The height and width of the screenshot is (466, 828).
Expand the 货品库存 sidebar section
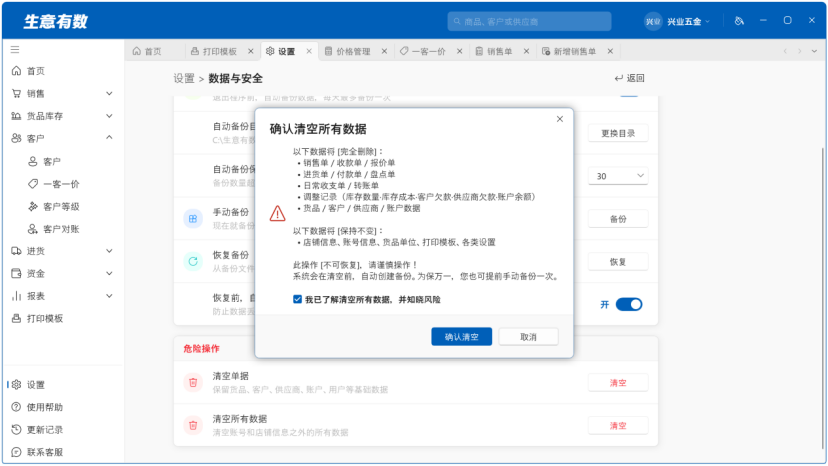click(x=109, y=116)
